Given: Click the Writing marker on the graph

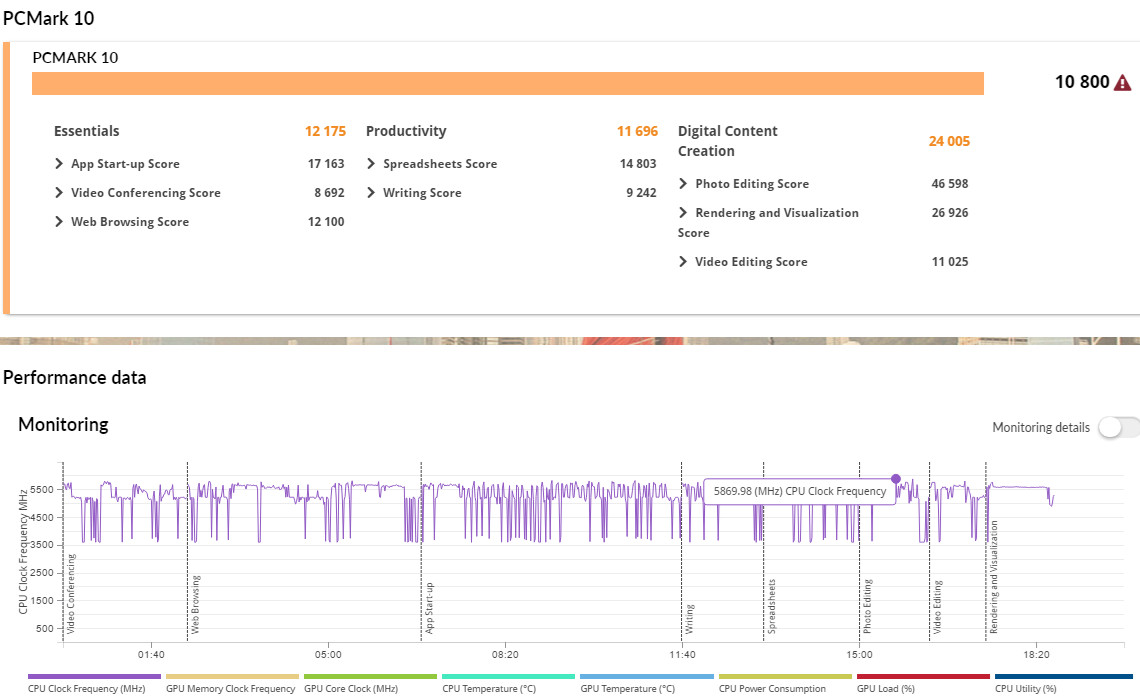Looking at the screenshot, I should pyautogui.click(x=689, y=619).
